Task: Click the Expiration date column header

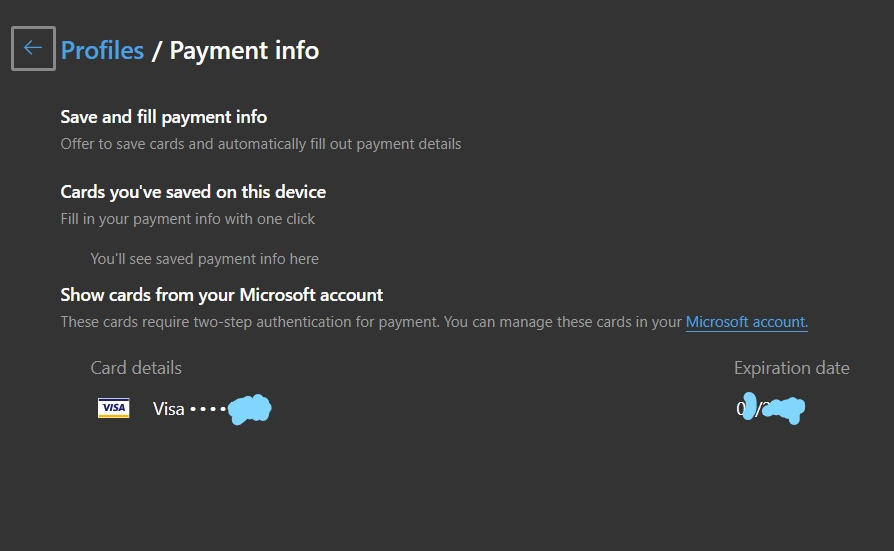Action: [x=791, y=368]
